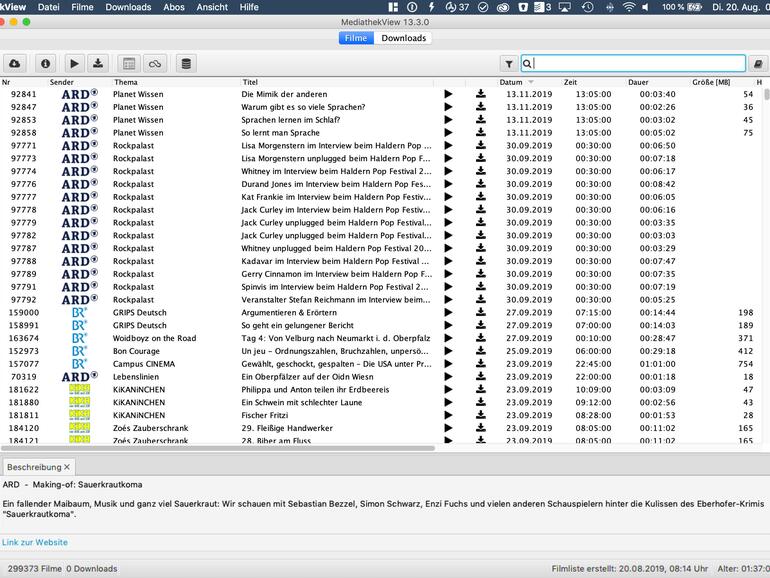Sort by the Thema column header
Image resolution: width=770 pixels, height=578 pixels.
tap(126, 82)
